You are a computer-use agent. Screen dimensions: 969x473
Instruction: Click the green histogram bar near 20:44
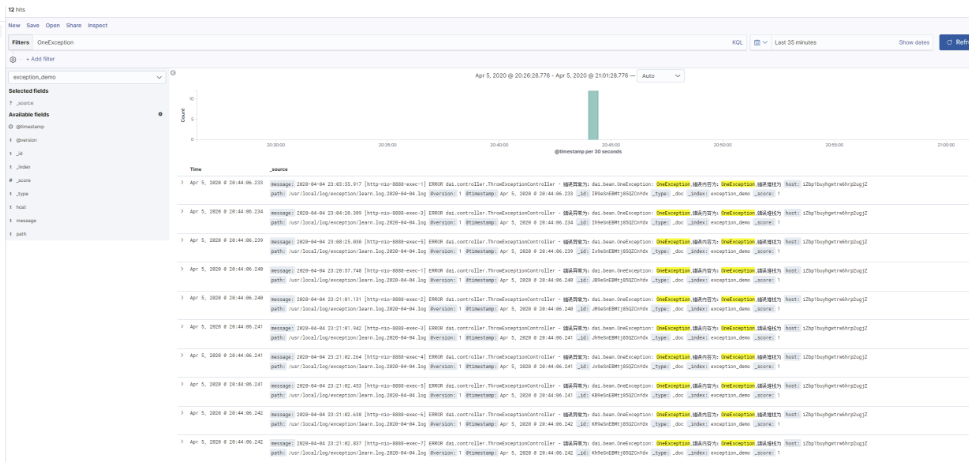(593, 115)
